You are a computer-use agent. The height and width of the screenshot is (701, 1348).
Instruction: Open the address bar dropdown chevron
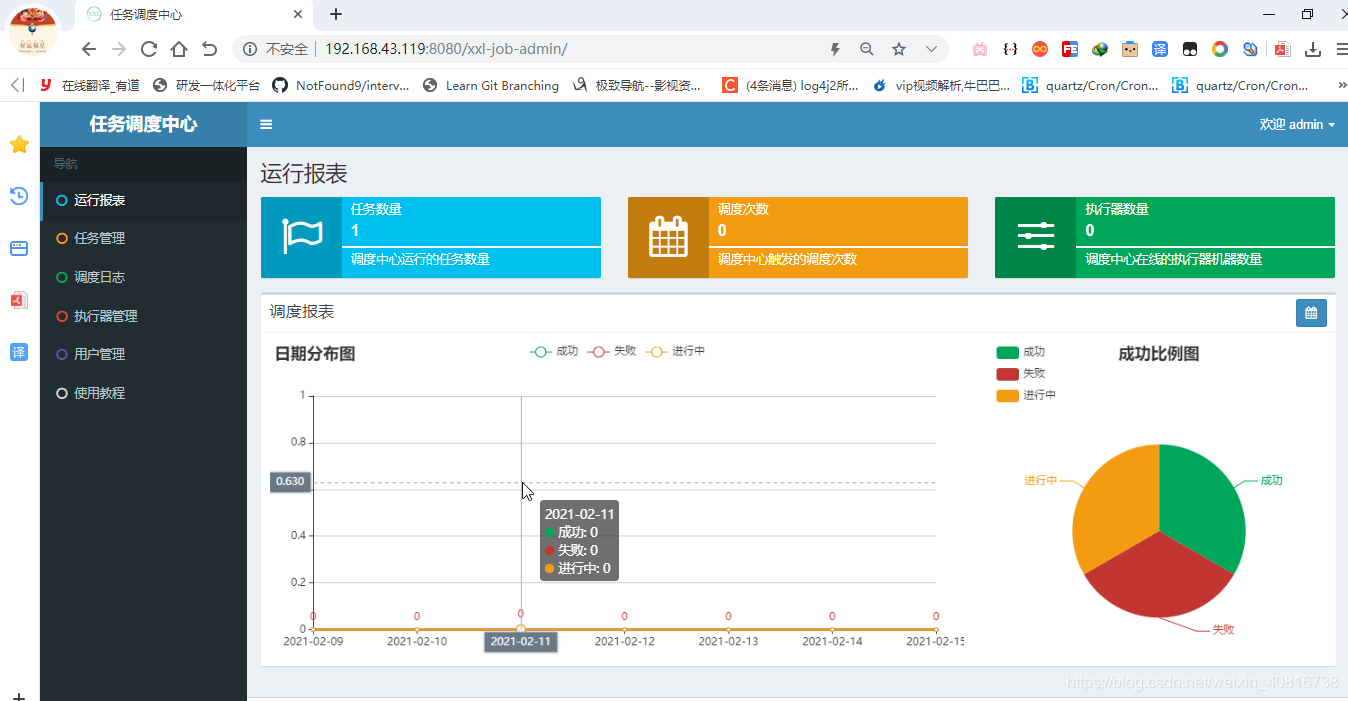click(x=931, y=48)
